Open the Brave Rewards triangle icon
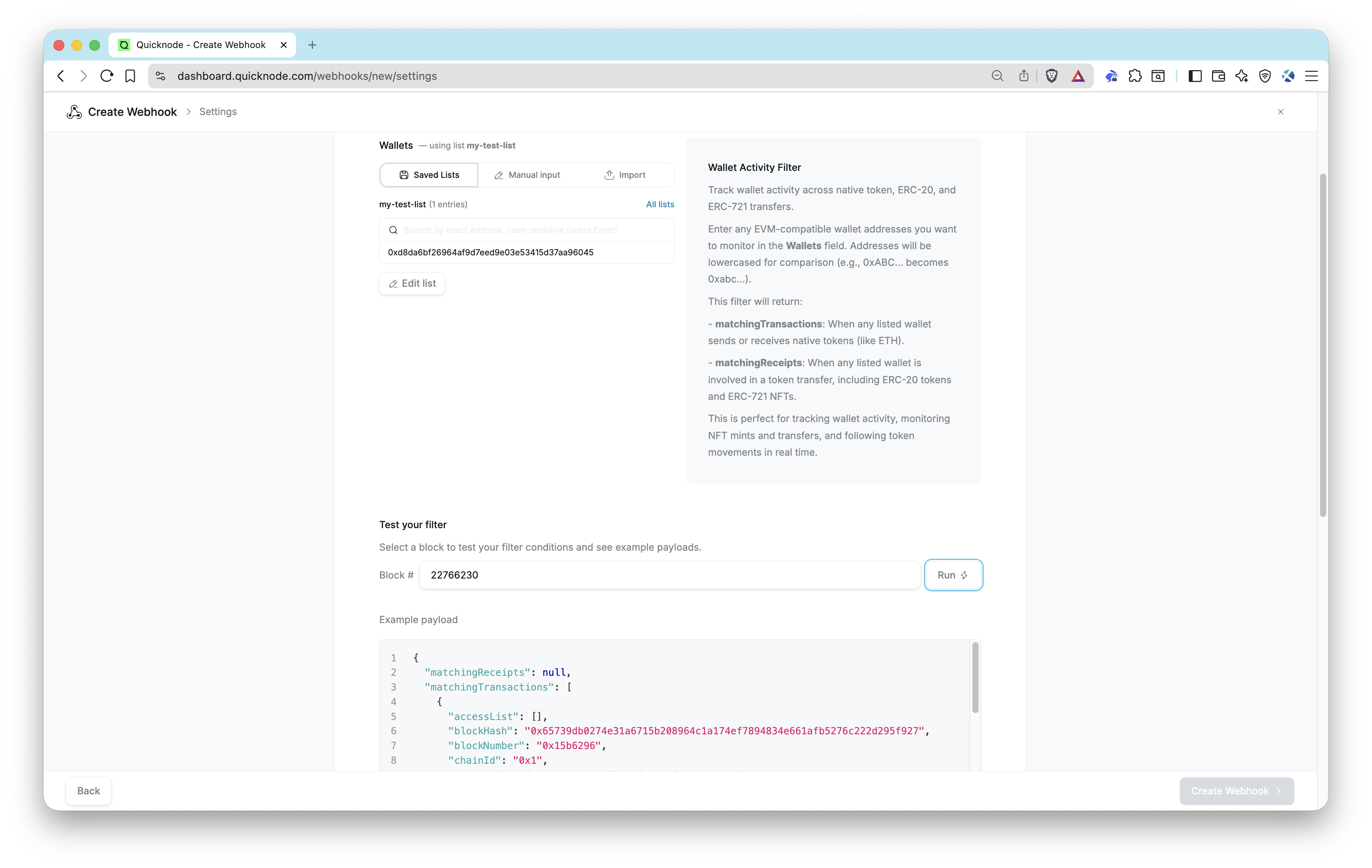This screenshot has width=1372, height=868. 1077,76
